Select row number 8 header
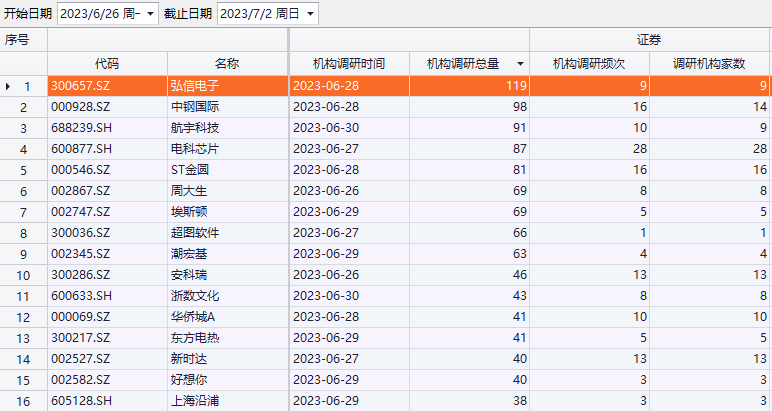772x411 pixels. tap(23, 233)
